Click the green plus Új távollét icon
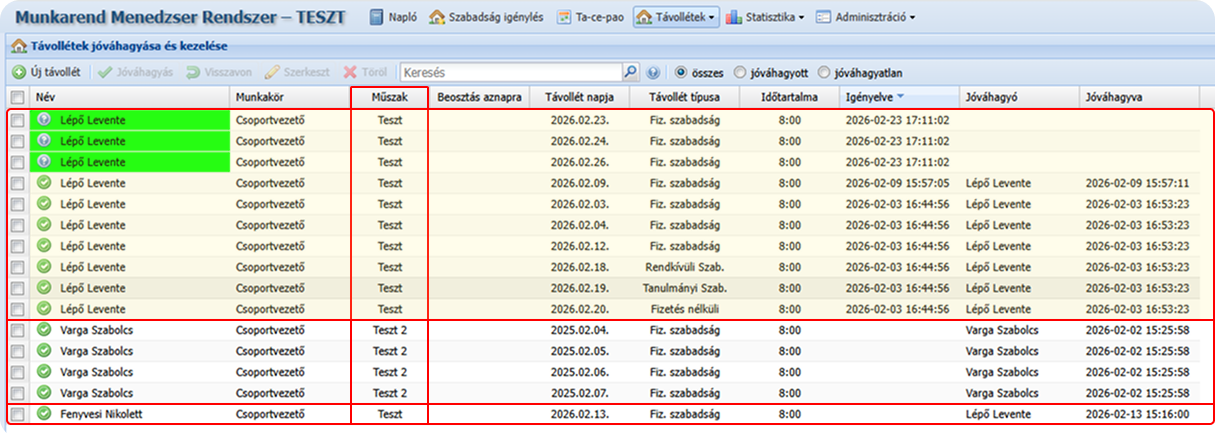This screenshot has height=438, width=1215. click(x=18, y=72)
